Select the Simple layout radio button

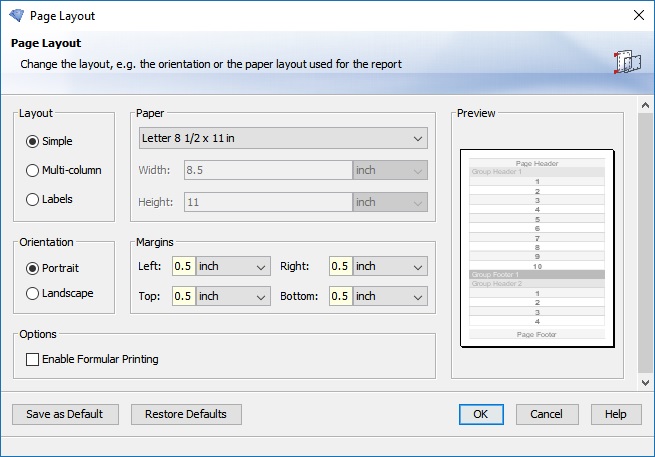point(33,142)
